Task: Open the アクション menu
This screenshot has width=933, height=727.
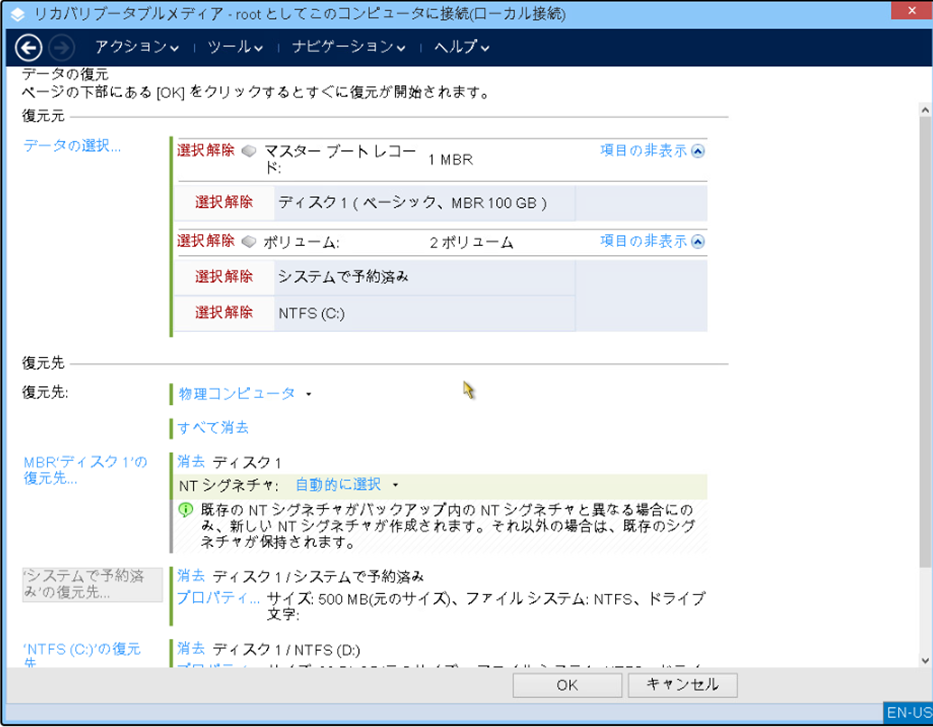Action: pos(137,47)
